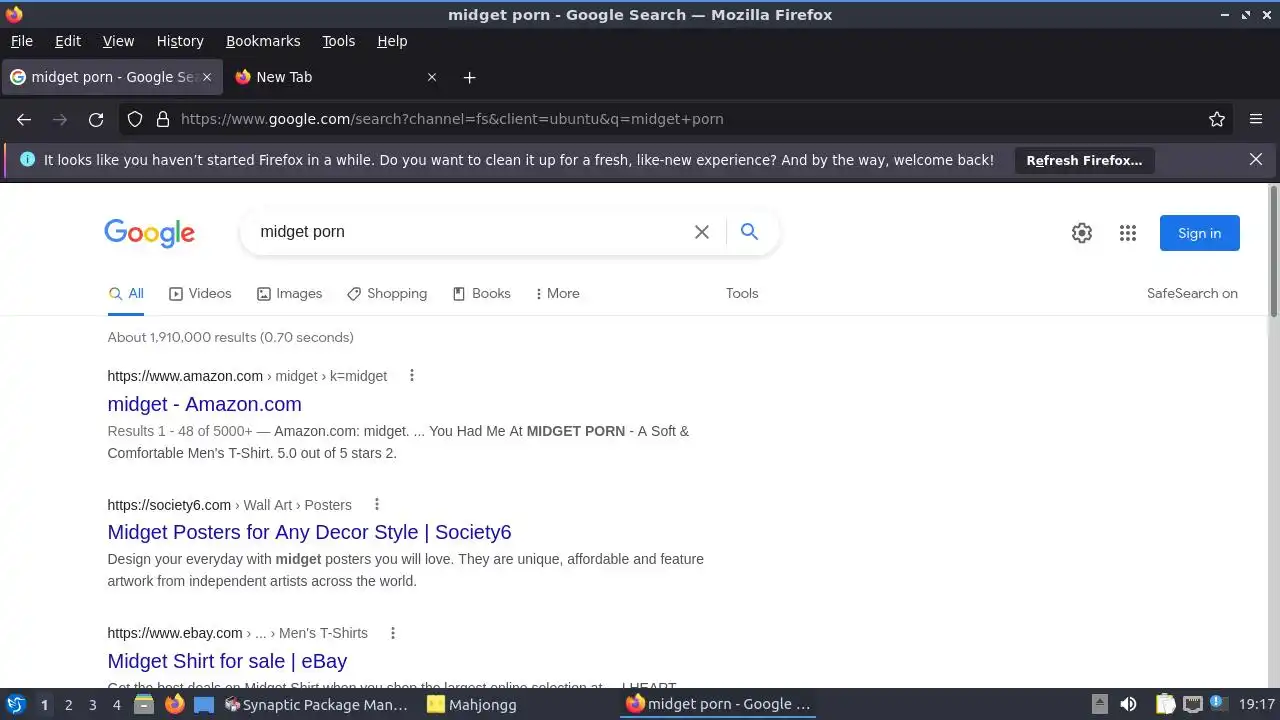Launch the file manager from the taskbar

(144, 704)
